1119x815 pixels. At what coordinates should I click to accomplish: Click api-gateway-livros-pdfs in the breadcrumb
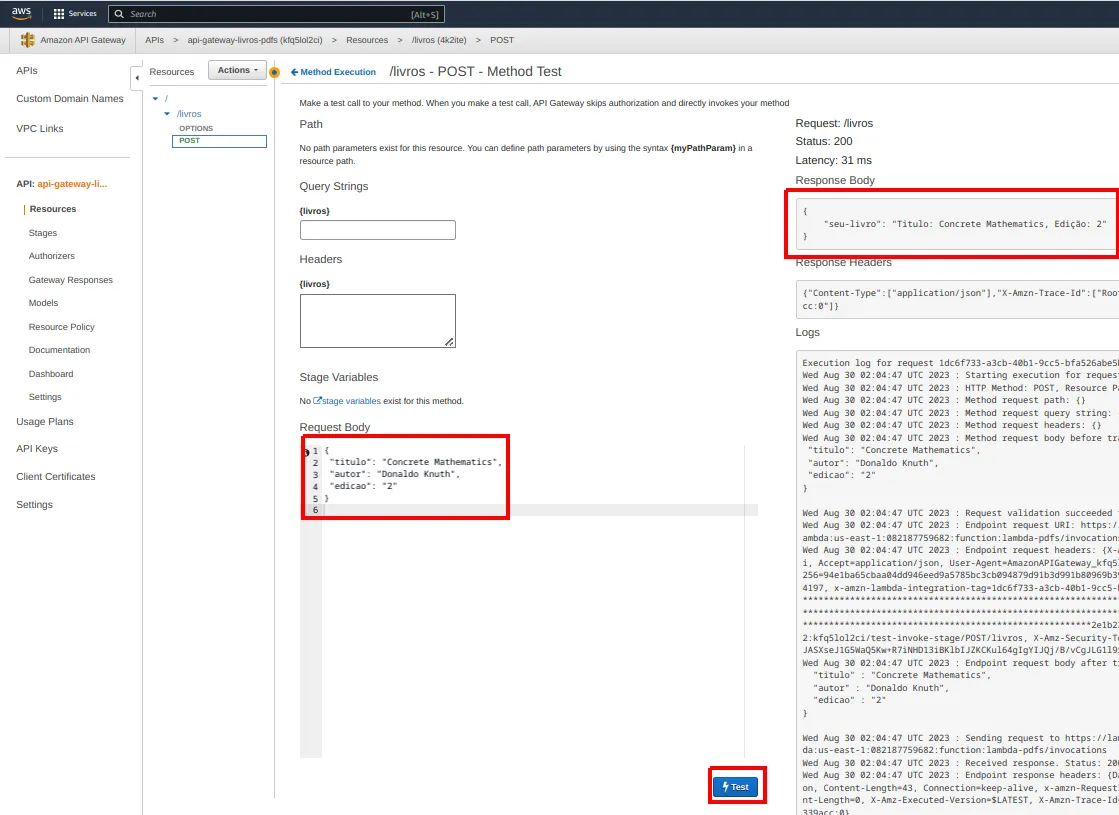[255, 40]
